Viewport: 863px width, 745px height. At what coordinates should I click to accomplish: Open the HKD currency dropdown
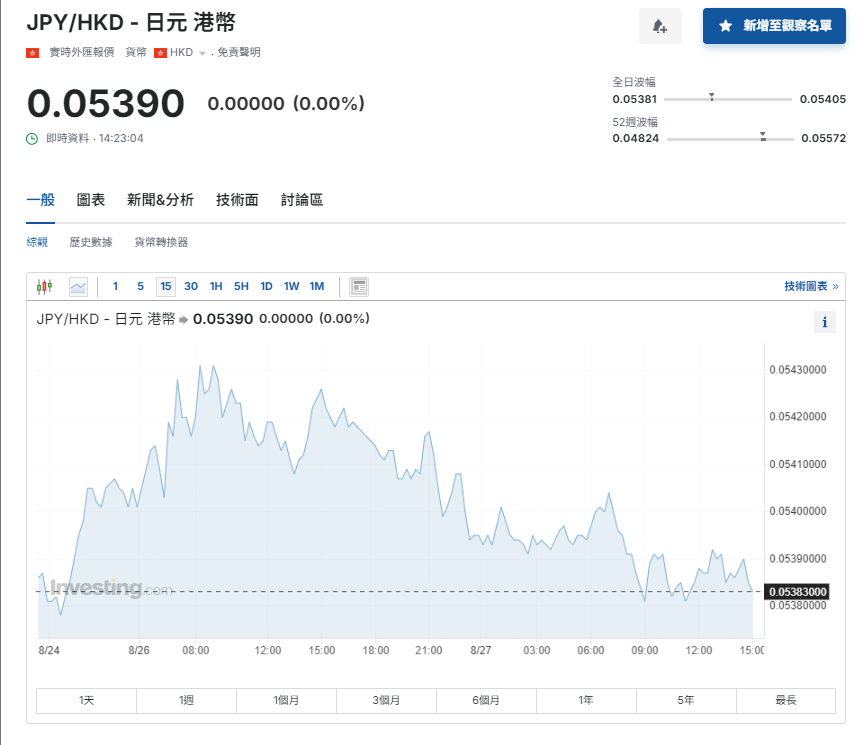[x=201, y=53]
